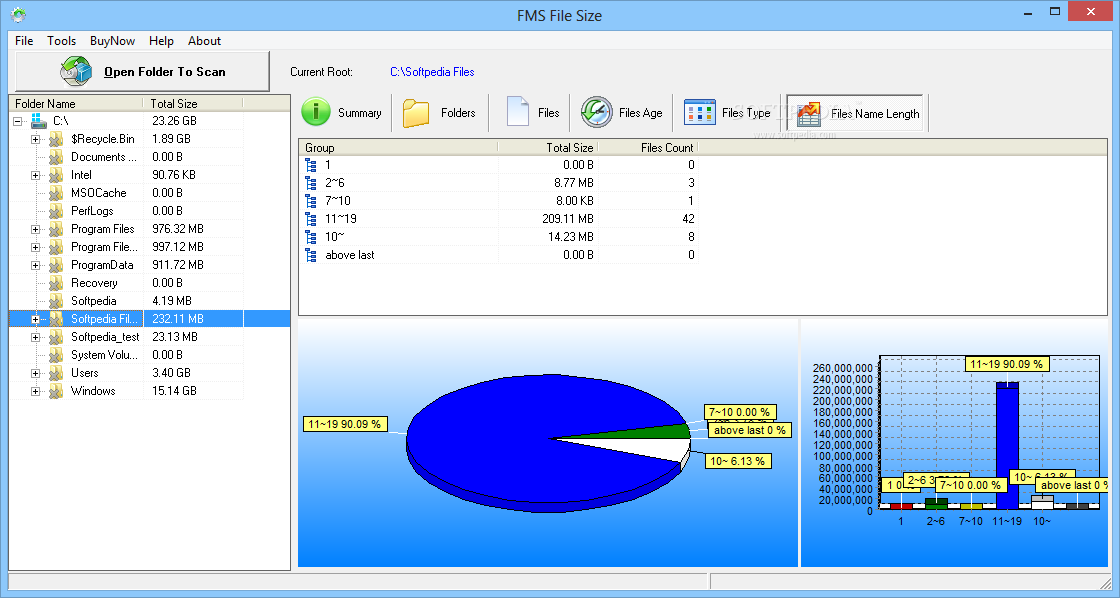Click the group icon for 7~10

point(311,201)
